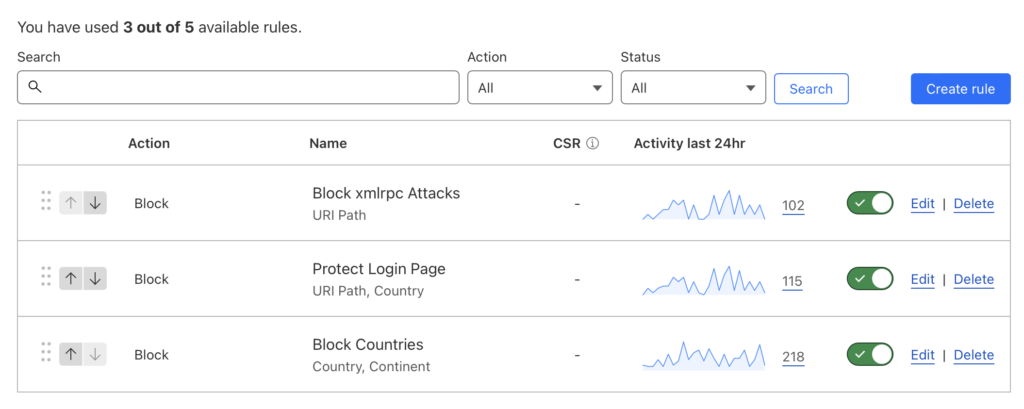Disable the Block Countries rule toggle
Viewport: 1024px width, 409px height.
click(x=870, y=355)
